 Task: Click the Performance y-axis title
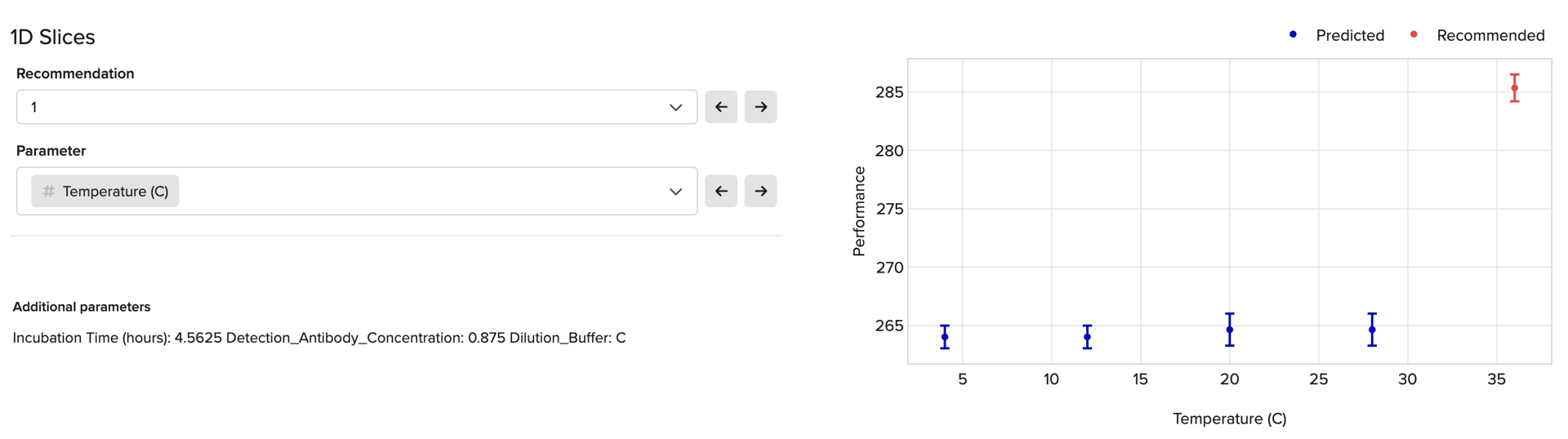coord(858,211)
